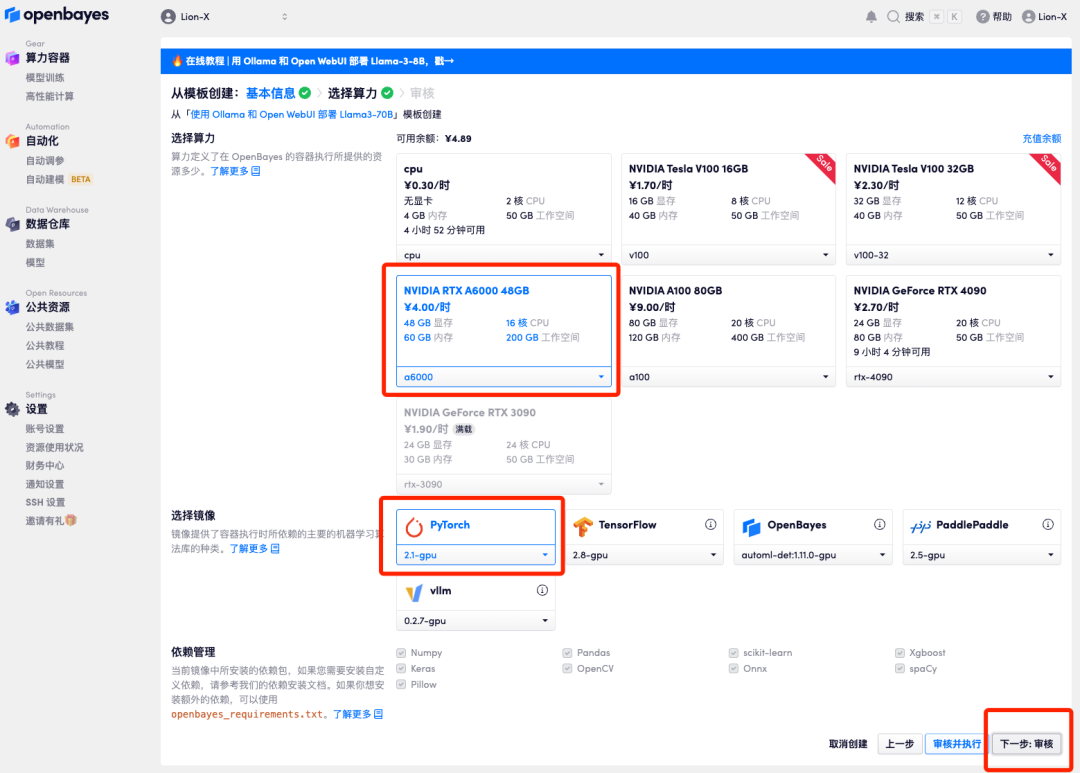Select the 数据仓库 data warehouse icon
This screenshot has width=1080, height=773.
click(12, 224)
